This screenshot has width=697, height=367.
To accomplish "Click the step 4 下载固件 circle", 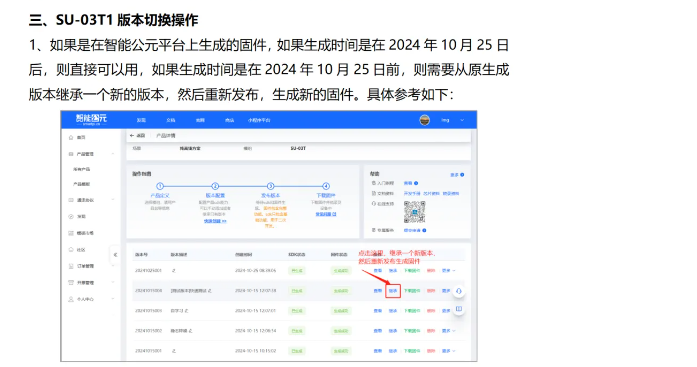I will click(326, 186).
